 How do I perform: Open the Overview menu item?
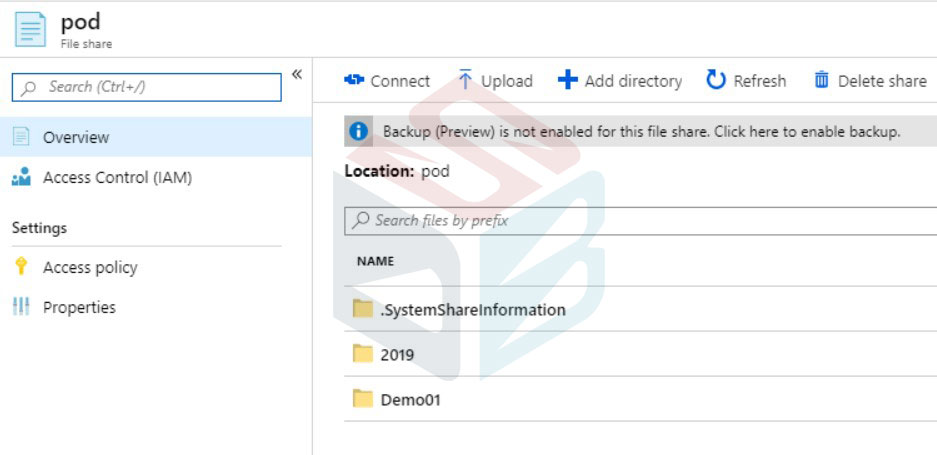tap(155, 137)
